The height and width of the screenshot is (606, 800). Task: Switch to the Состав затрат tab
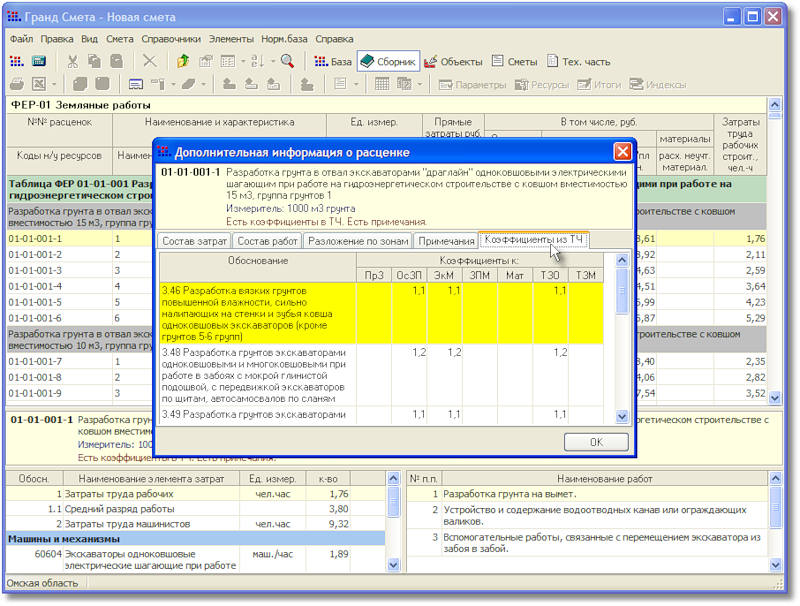click(194, 241)
